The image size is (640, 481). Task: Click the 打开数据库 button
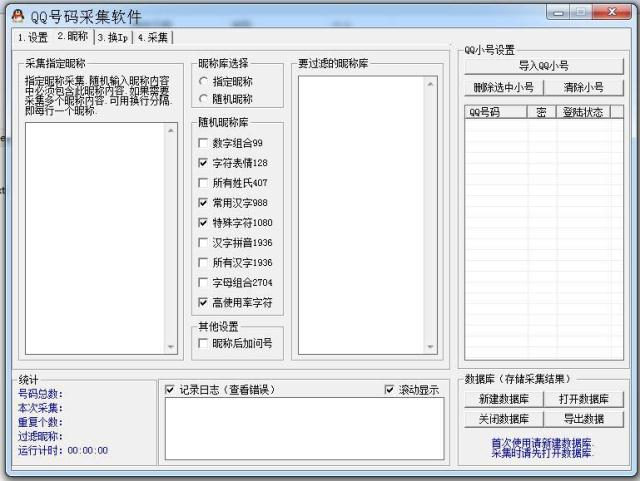[584, 399]
